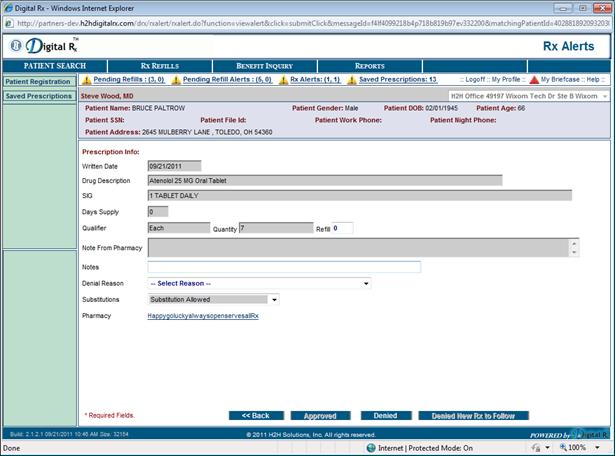Image resolution: width=615 pixels, height=456 pixels.
Task: Click the Rx Alerts warning triangle icon
Action: pyautogui.click(x=283, y=80)
